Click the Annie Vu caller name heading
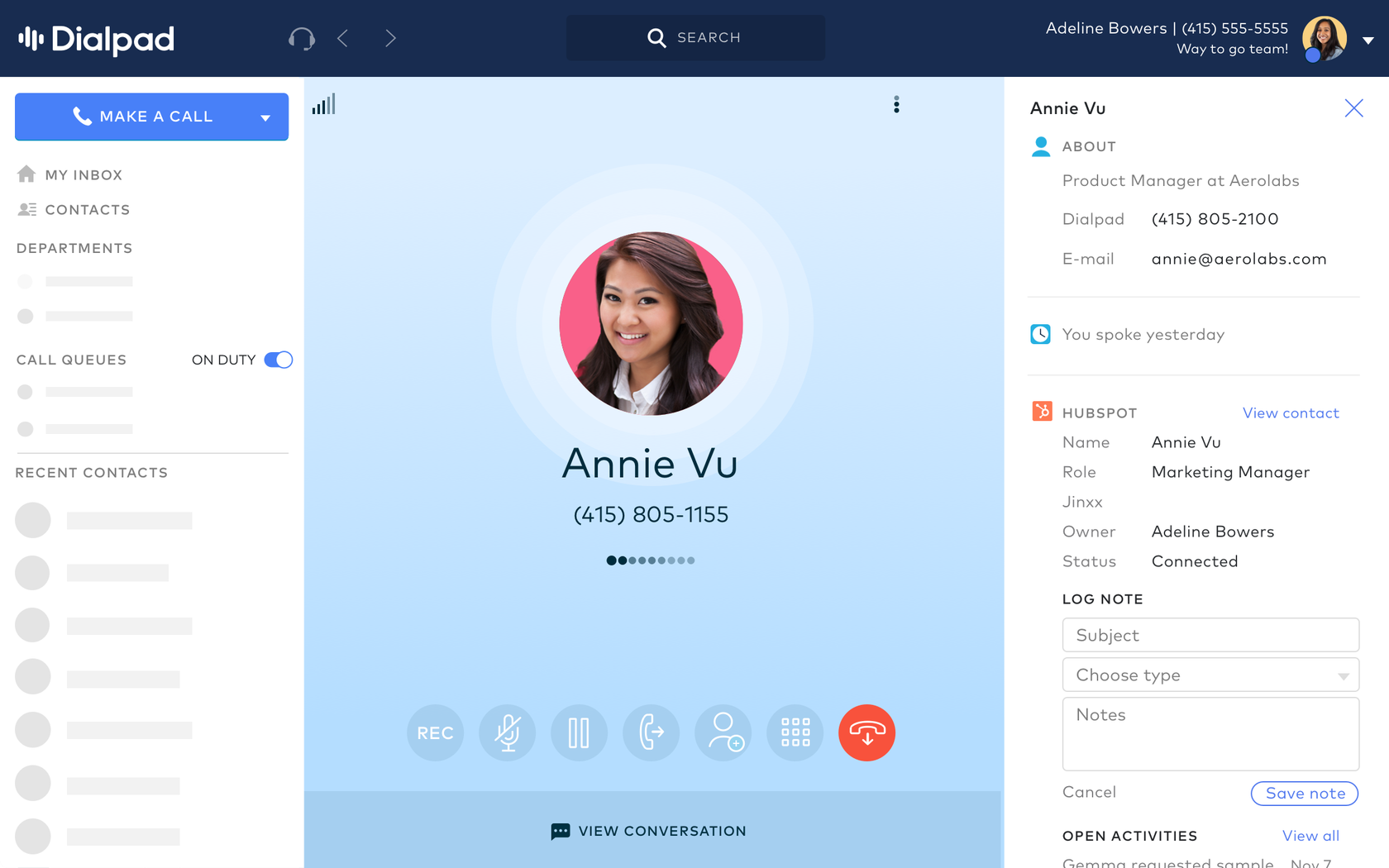The width and height of the screenshot is (1389, 868). [650, 463]
